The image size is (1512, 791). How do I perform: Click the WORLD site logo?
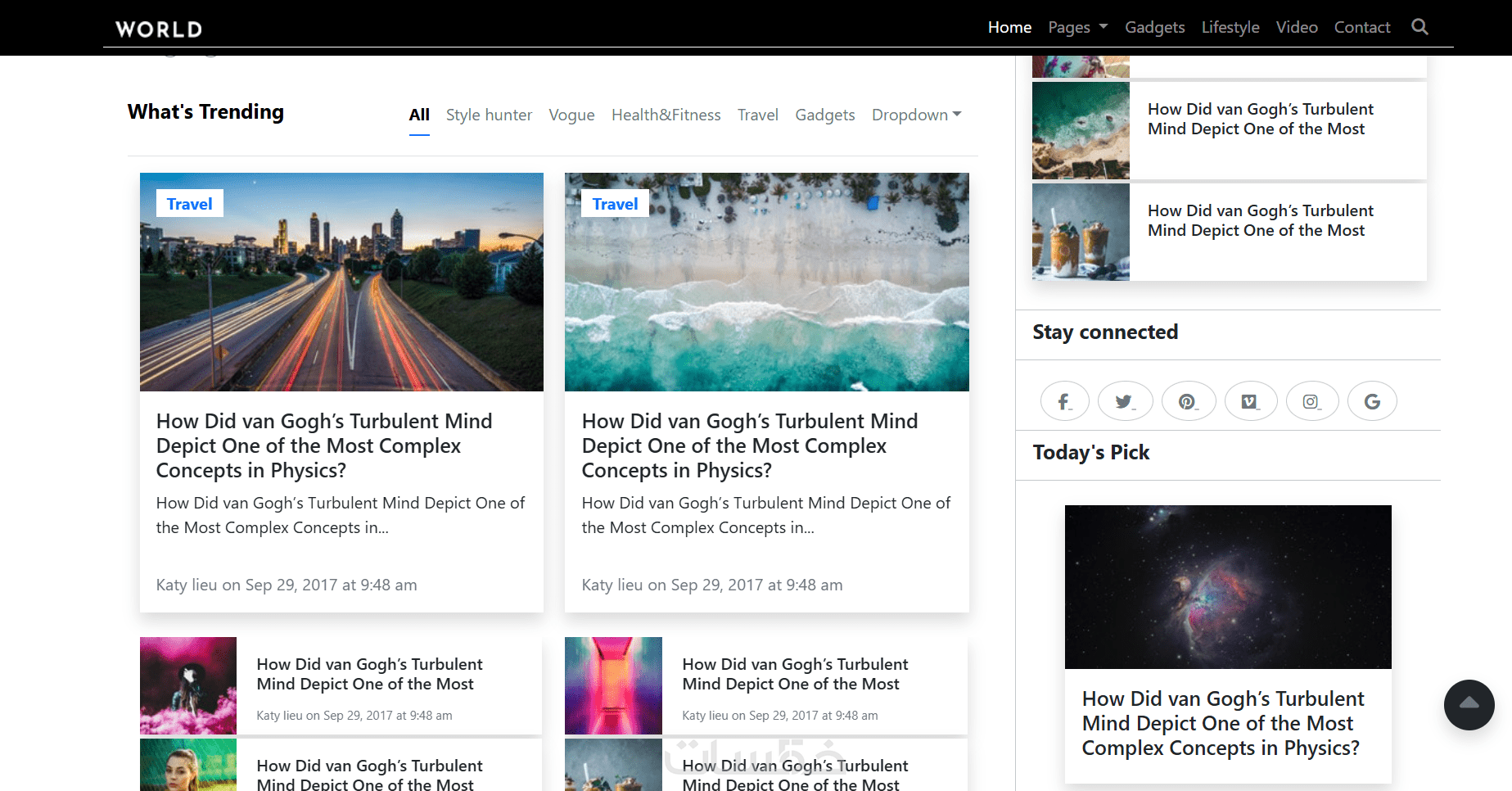click(159, 29)
